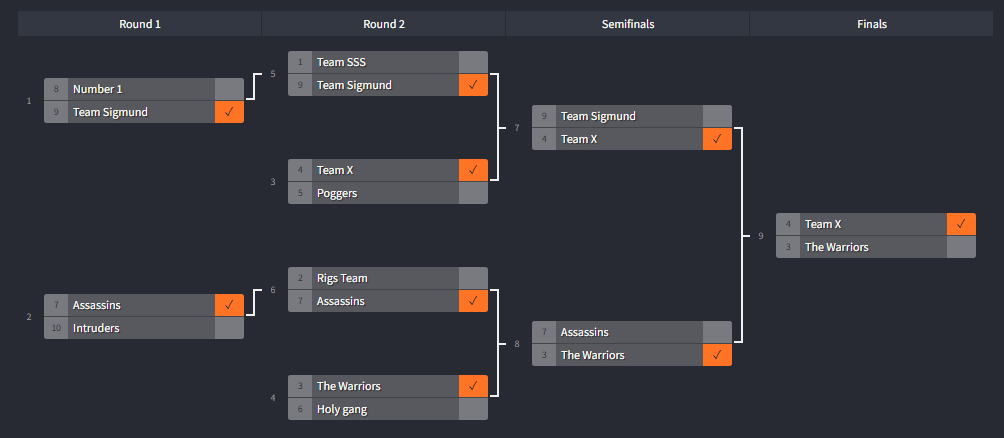Click the checkmark beside Team X in Semifinals
1004x438 pixels.
[717, 139]
